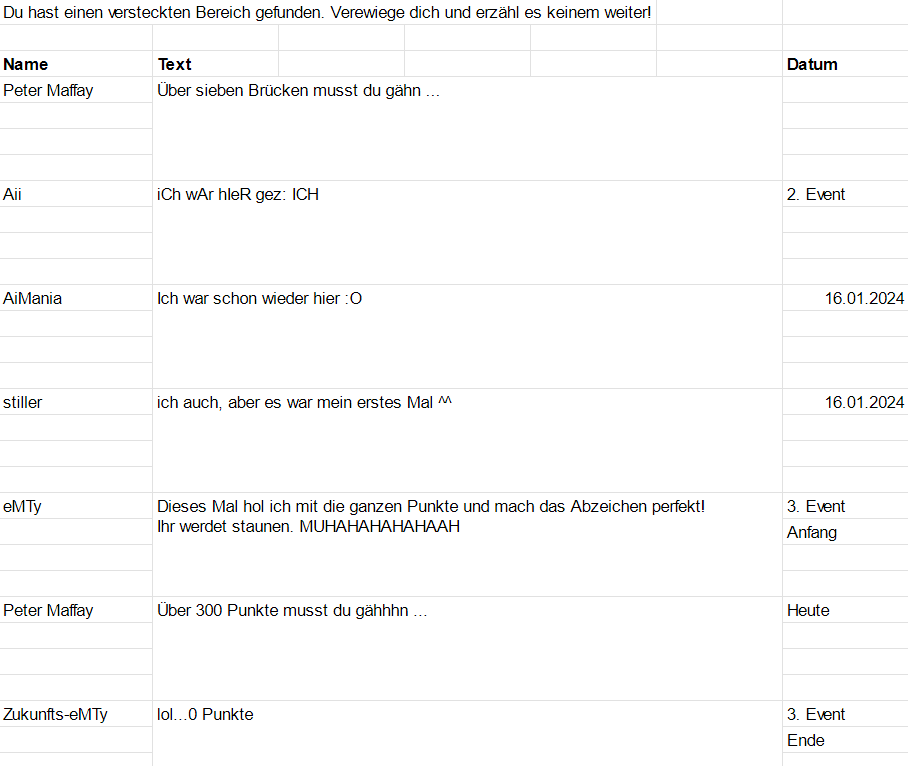Select the 'Datum' header cell
Viewport: 908px width, 766px height.
tap(845, 64)
